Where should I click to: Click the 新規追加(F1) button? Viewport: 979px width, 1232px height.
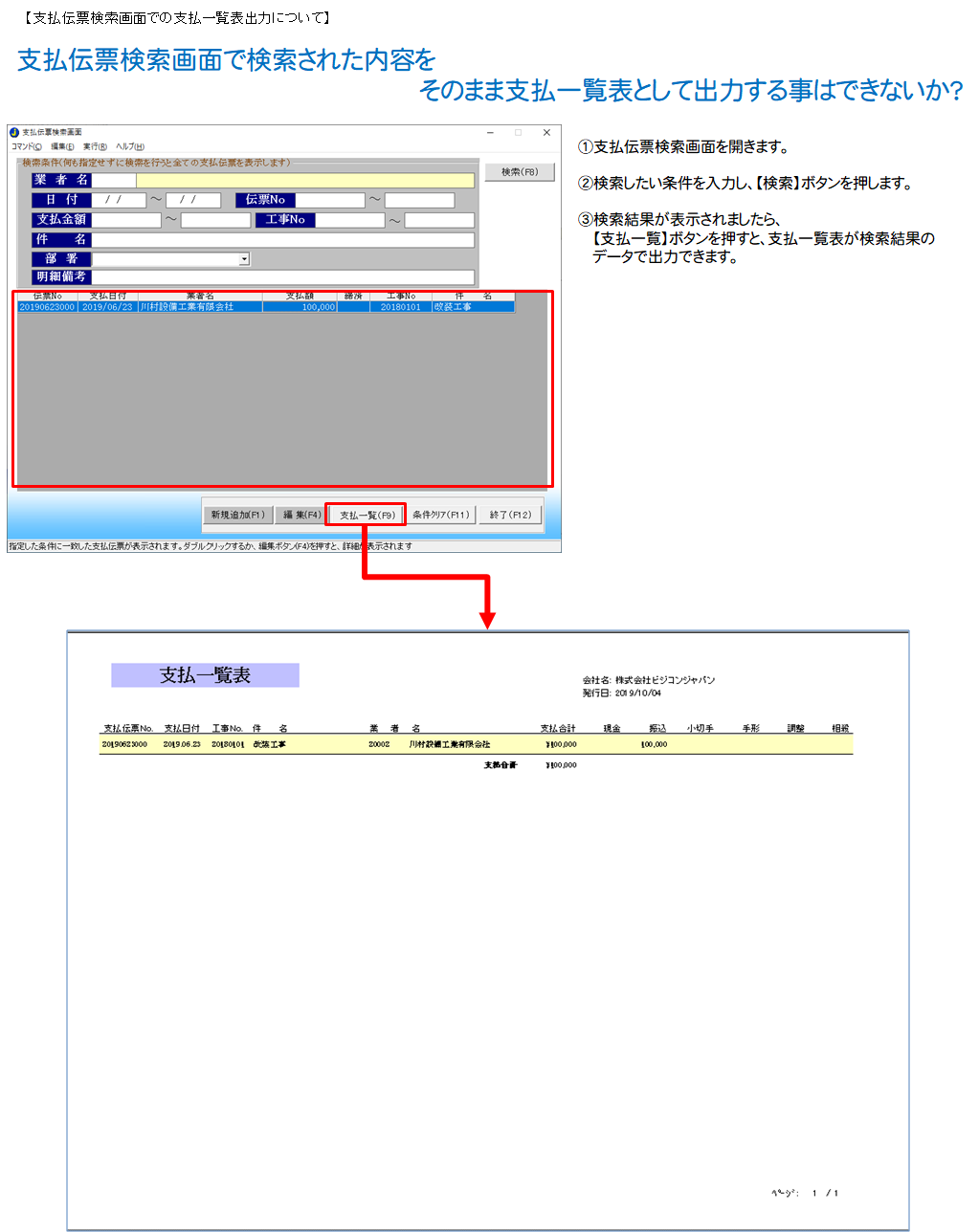pos(237,515)
